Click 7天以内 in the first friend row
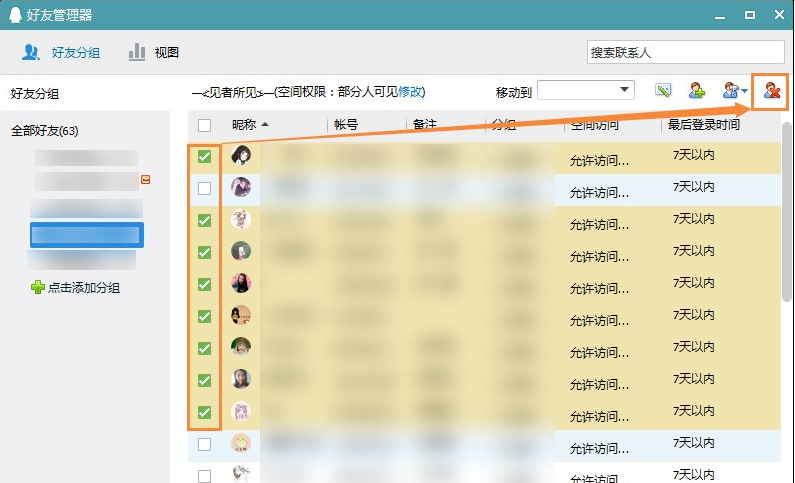The height and width of the screenshot is (483, 795). pos(694,155)
